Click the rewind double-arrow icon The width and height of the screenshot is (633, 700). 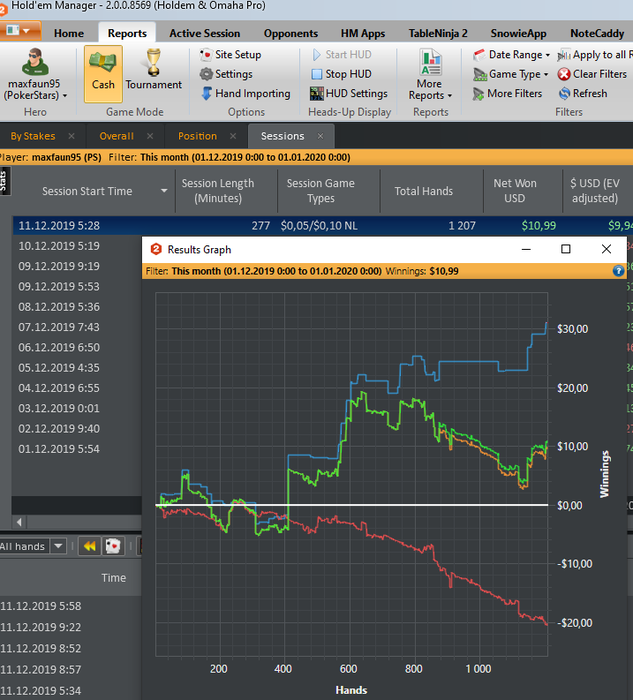coord(89,546)
